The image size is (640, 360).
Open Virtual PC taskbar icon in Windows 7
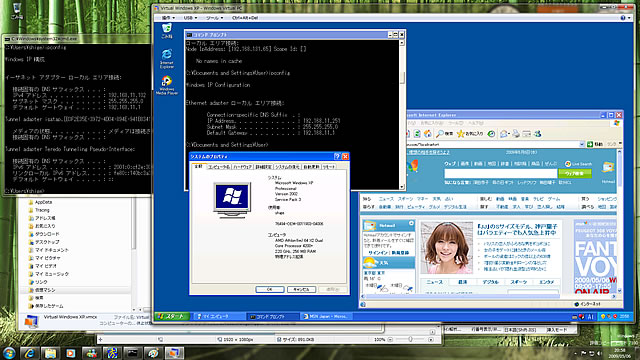(174, 353)
